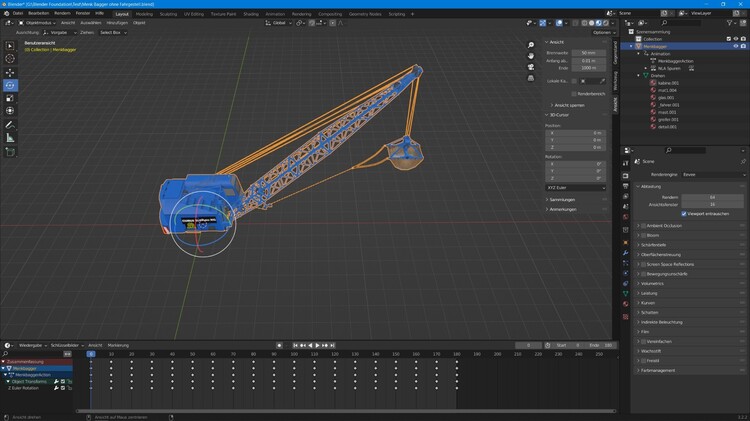Switch to the Shading workspace tab

pyautogui.click(x=250, y=14)
